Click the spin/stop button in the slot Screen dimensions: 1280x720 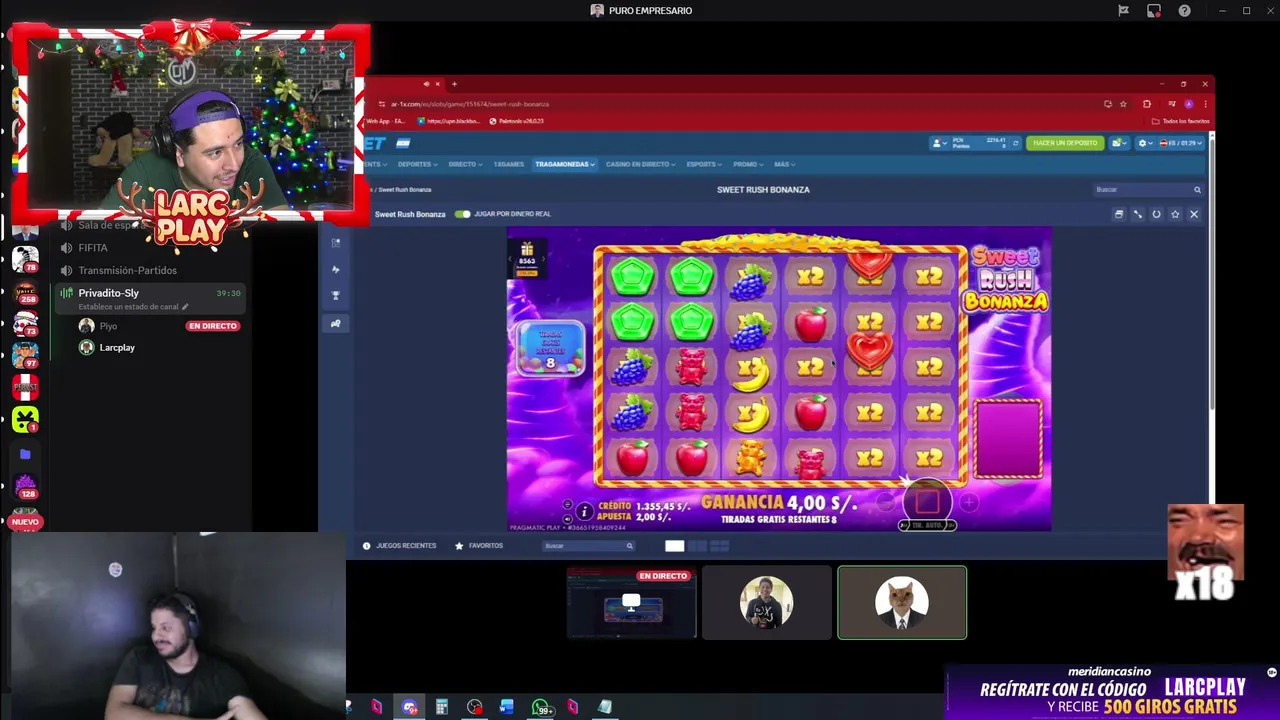point(926,500)
